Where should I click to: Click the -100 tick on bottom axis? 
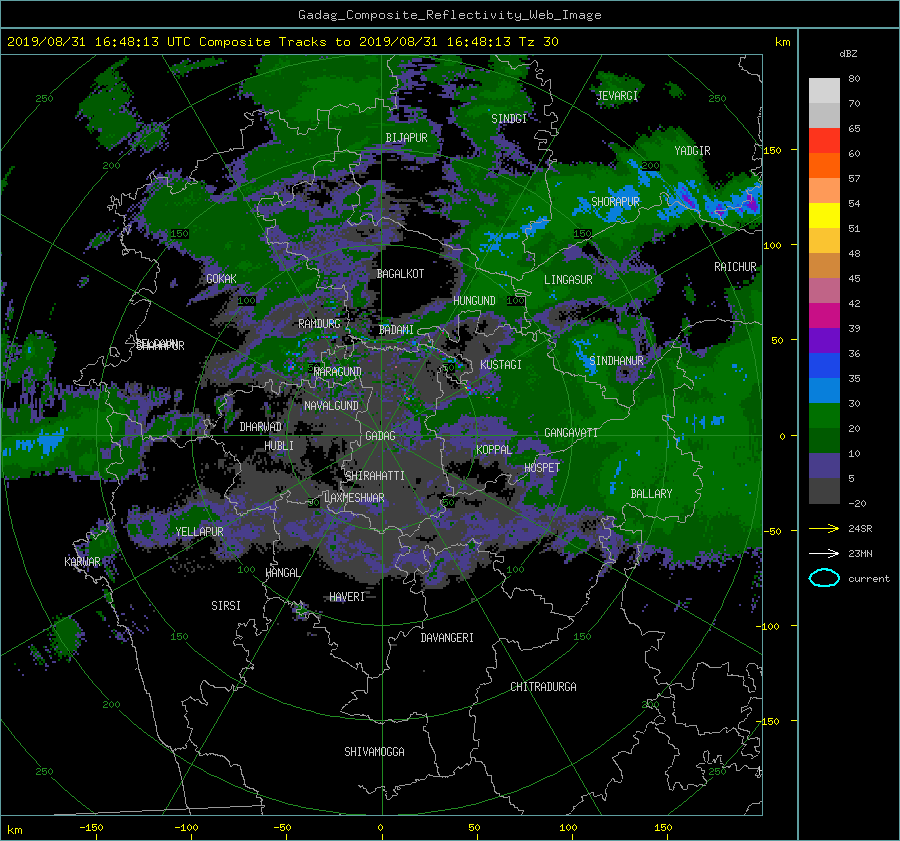(186, 828)
